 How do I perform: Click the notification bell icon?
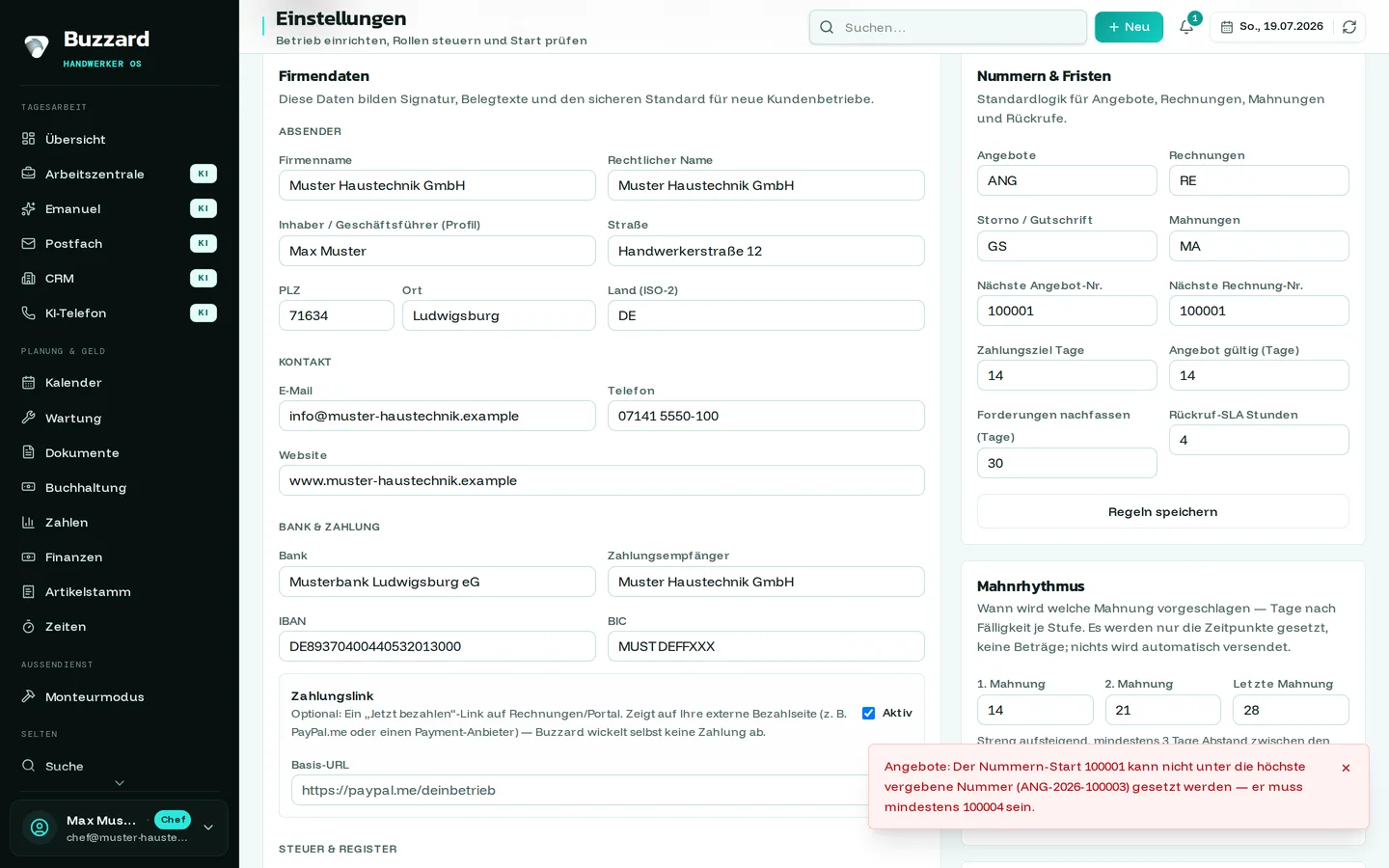tap(1186, 27)
